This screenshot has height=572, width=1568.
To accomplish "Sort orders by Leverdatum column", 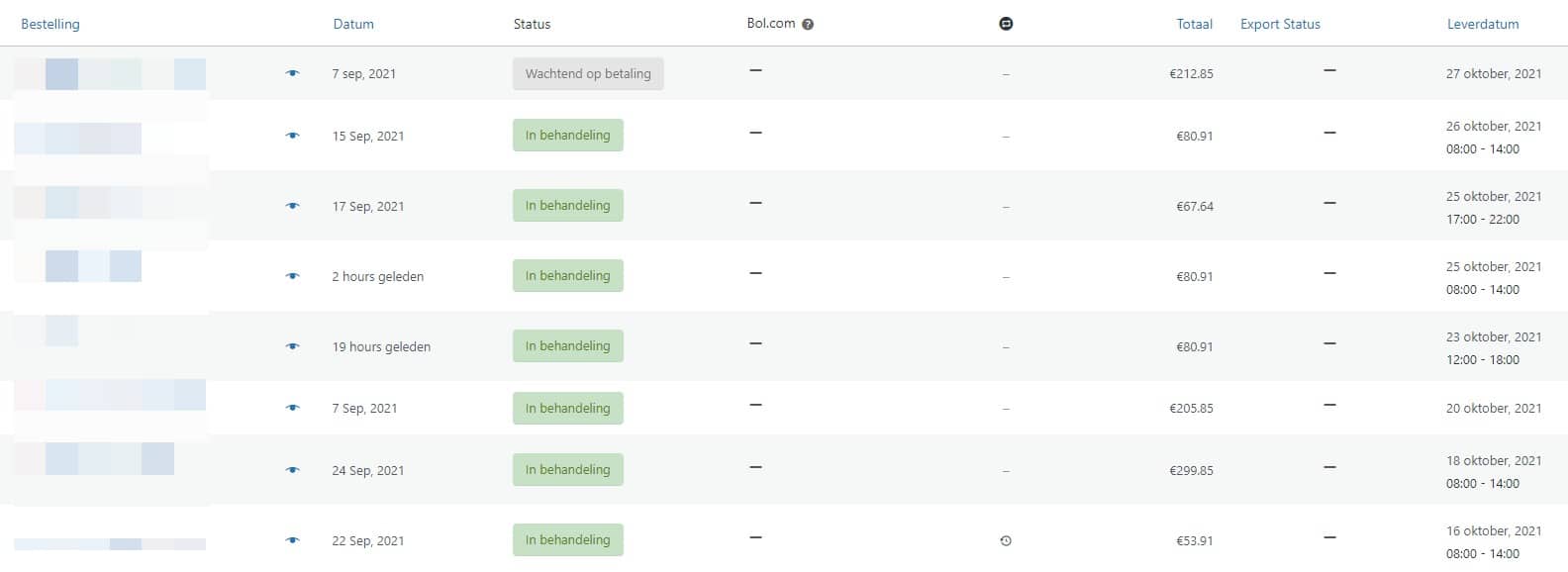I will tap(1482, 24).
